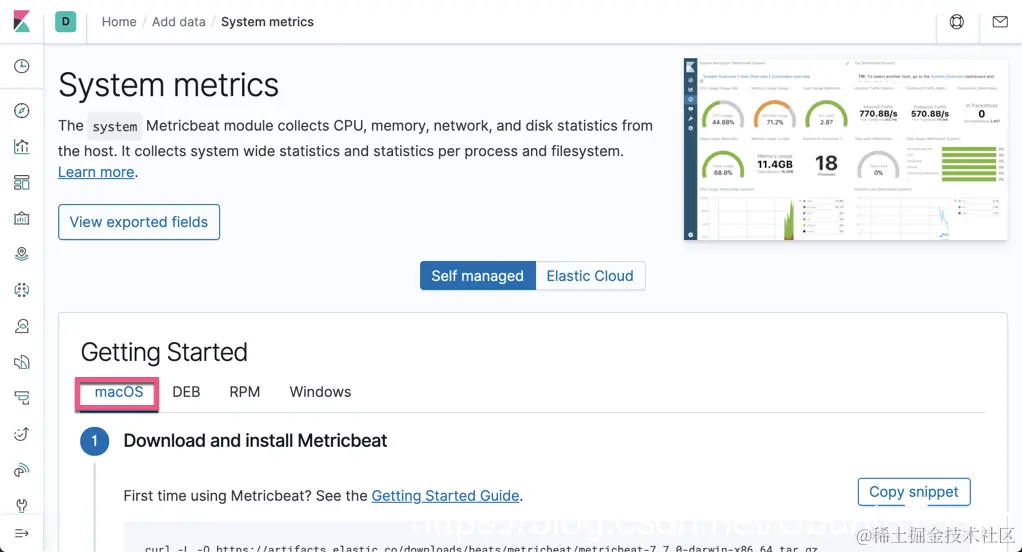The width and height of the screenshot is (1022, 552).
Task: Select the Self managed option
Action: point(477,276)
